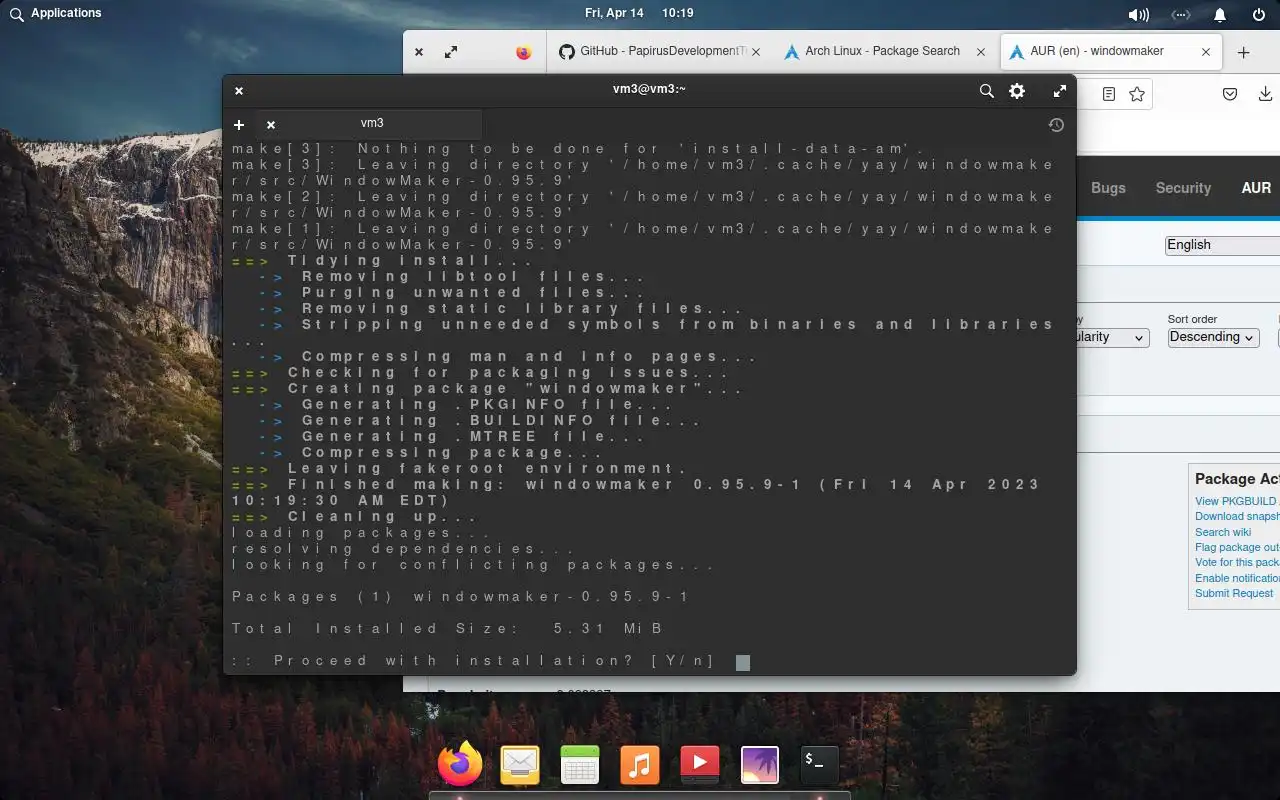Click 'looking for conflicting packages...' line
Viewport: 1280px width, 800px height.
point(474,565)
